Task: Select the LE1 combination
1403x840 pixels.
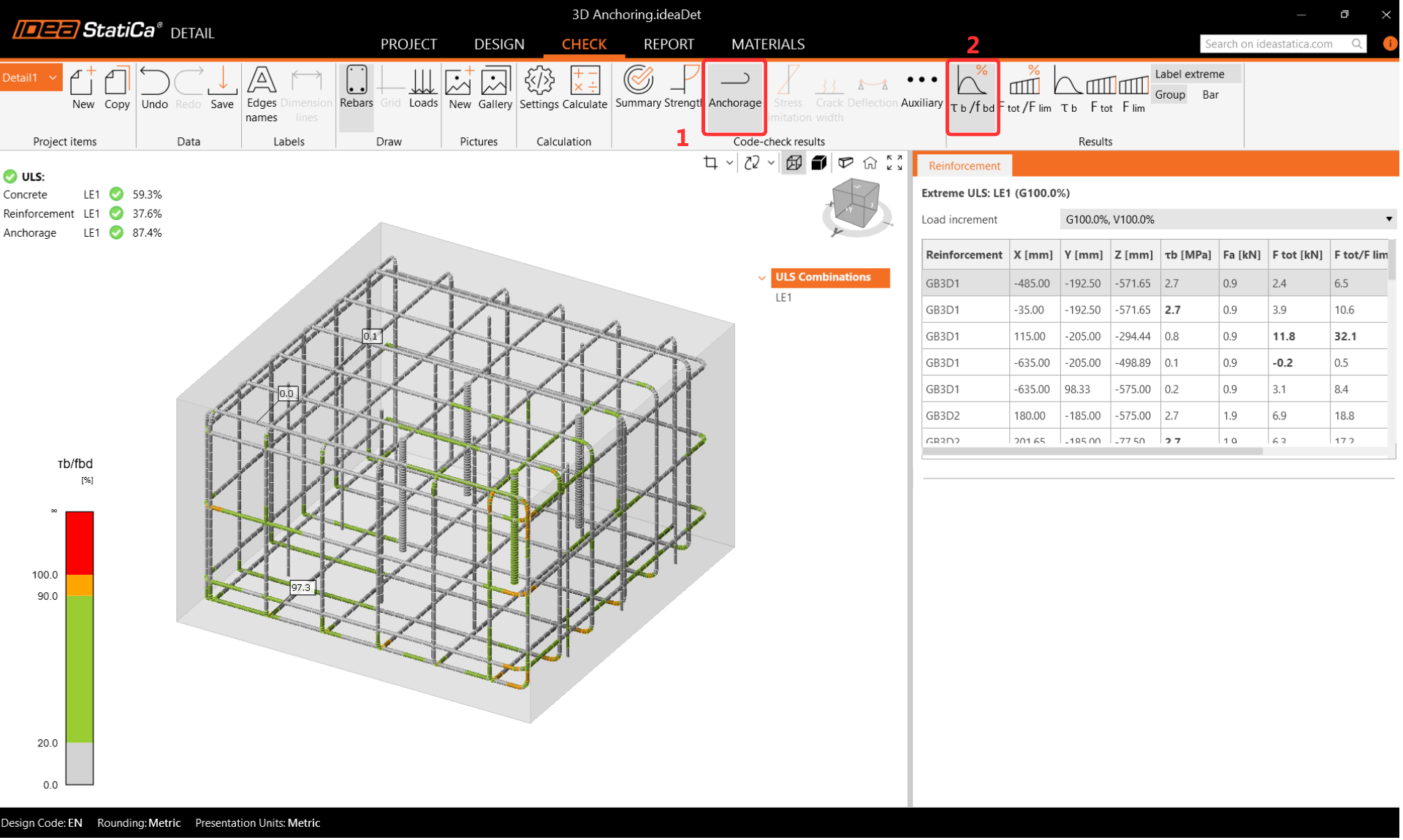Action: (x=783, y=297)
